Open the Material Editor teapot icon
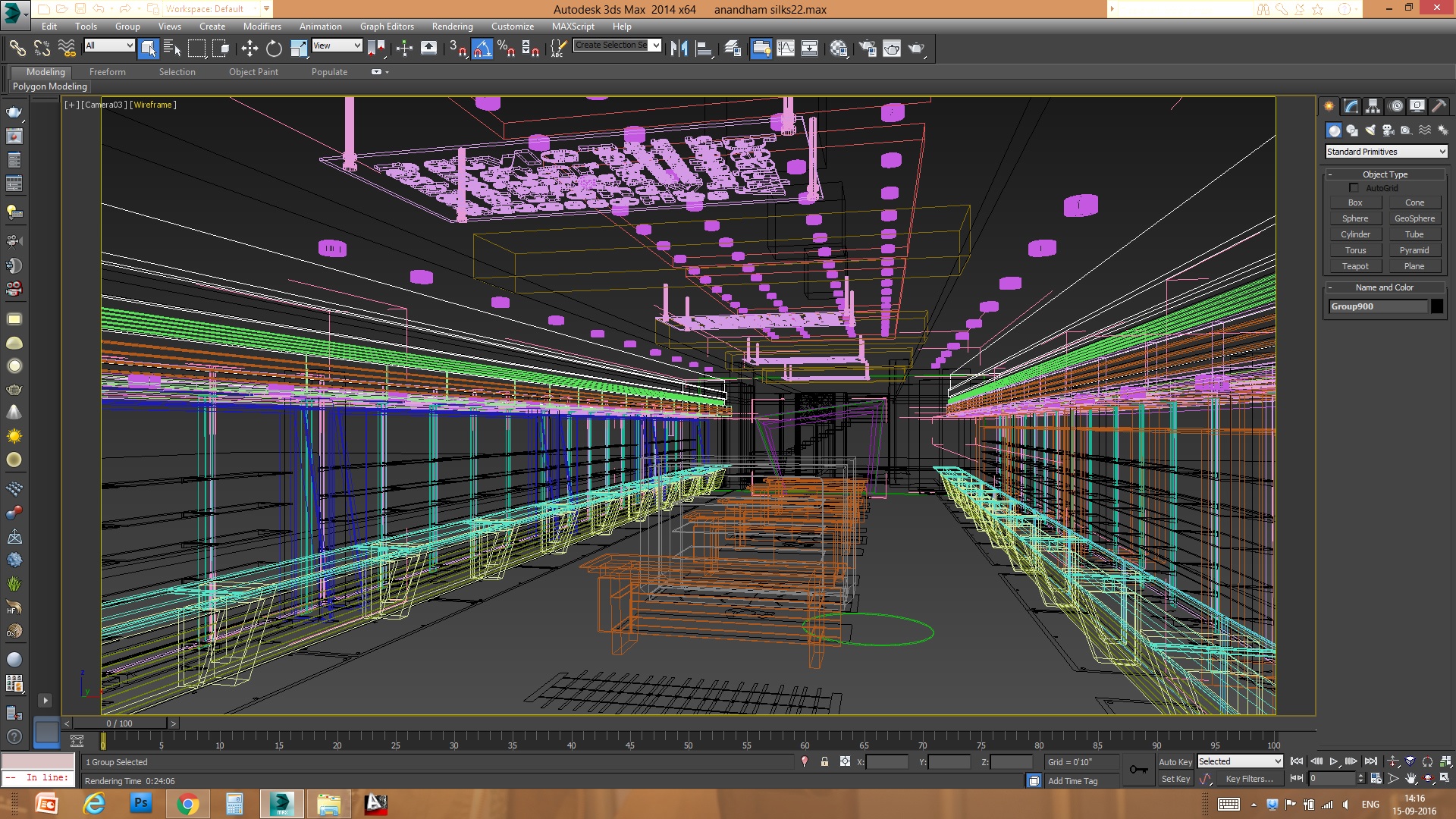This screenshot has width=1456, height=819. [839, 49]
